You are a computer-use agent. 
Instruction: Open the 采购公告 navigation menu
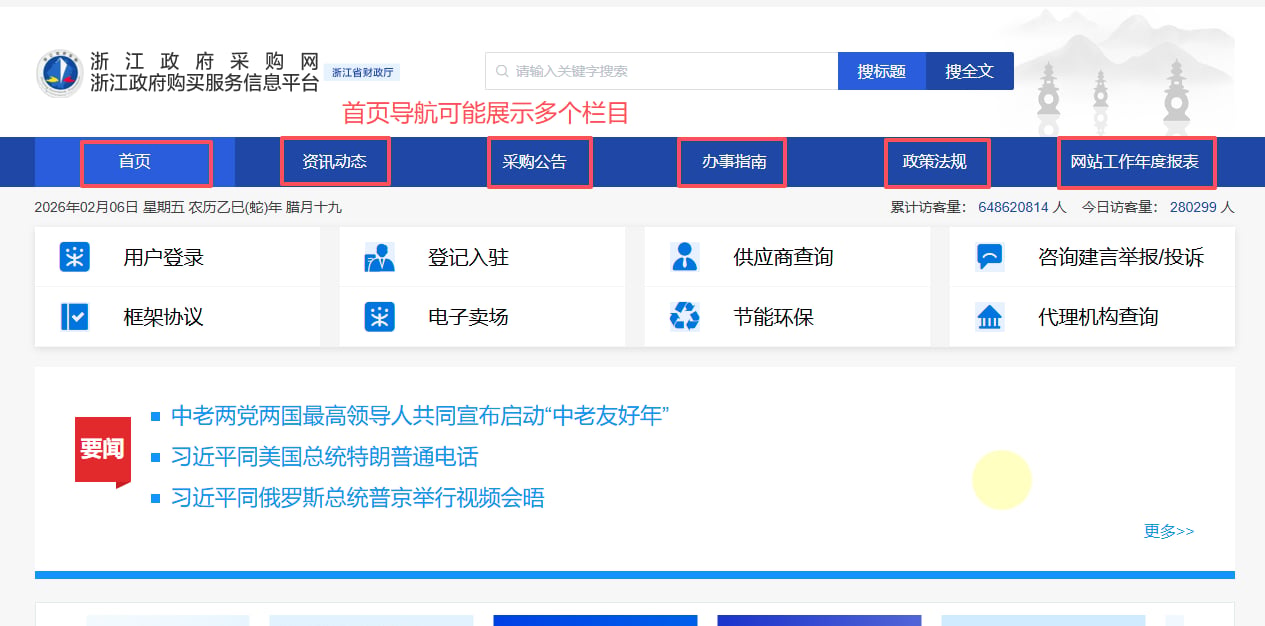[535, 162]
